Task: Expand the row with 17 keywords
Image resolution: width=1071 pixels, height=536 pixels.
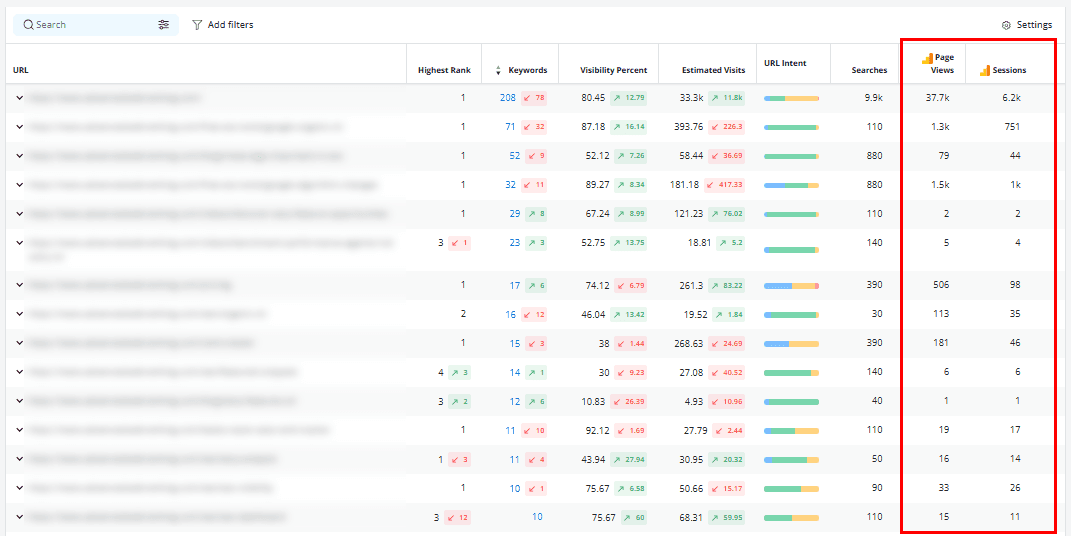Action: click(20, 285)
